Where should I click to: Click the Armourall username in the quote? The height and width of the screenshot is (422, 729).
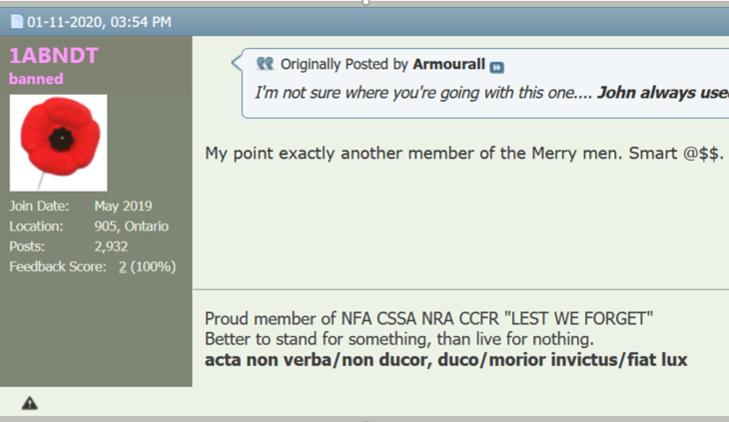click(448, 65)
